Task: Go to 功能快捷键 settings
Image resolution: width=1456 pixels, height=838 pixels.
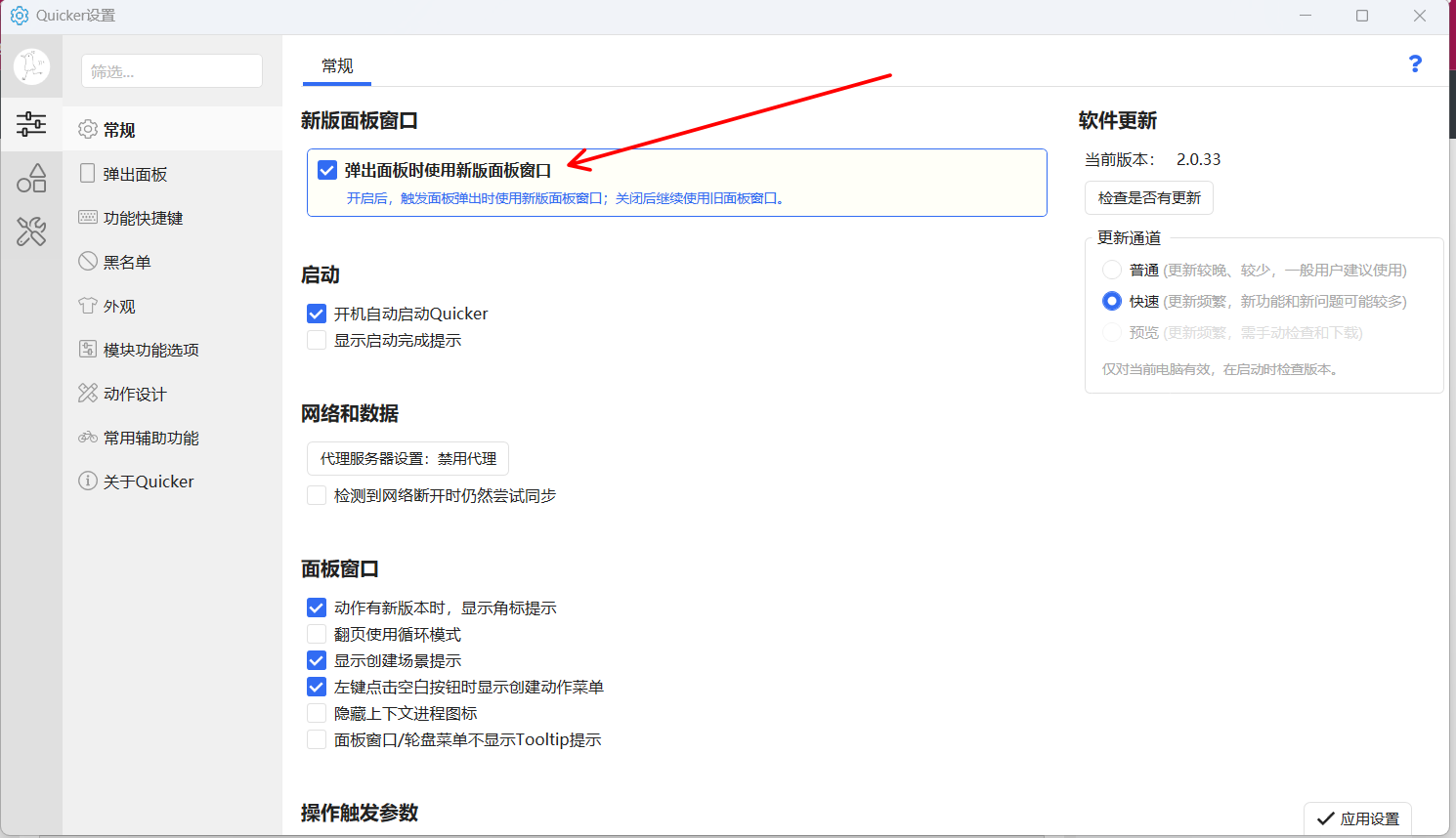Action: [172, 218]
